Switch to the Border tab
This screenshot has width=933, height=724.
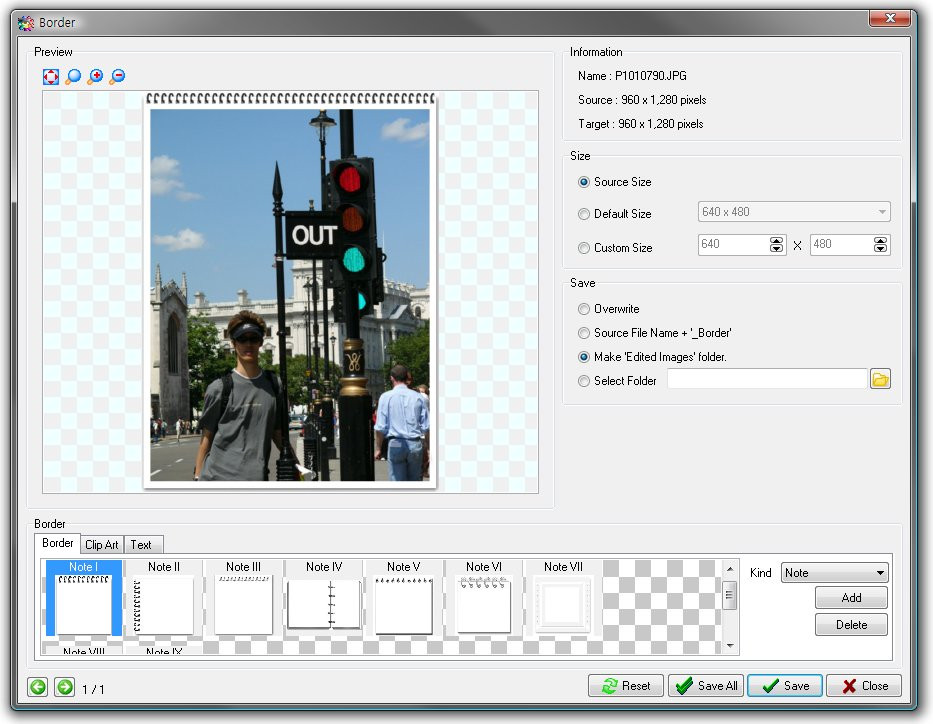coord(58,543)
